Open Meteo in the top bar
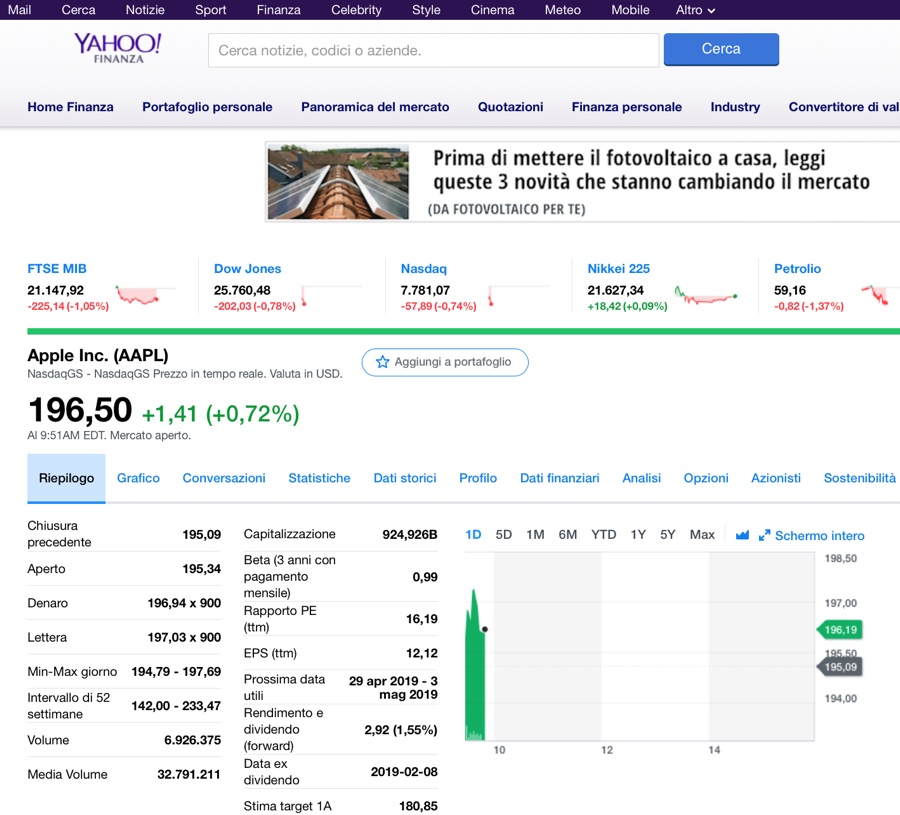This screenshot has height=815, width=900. 562,10
